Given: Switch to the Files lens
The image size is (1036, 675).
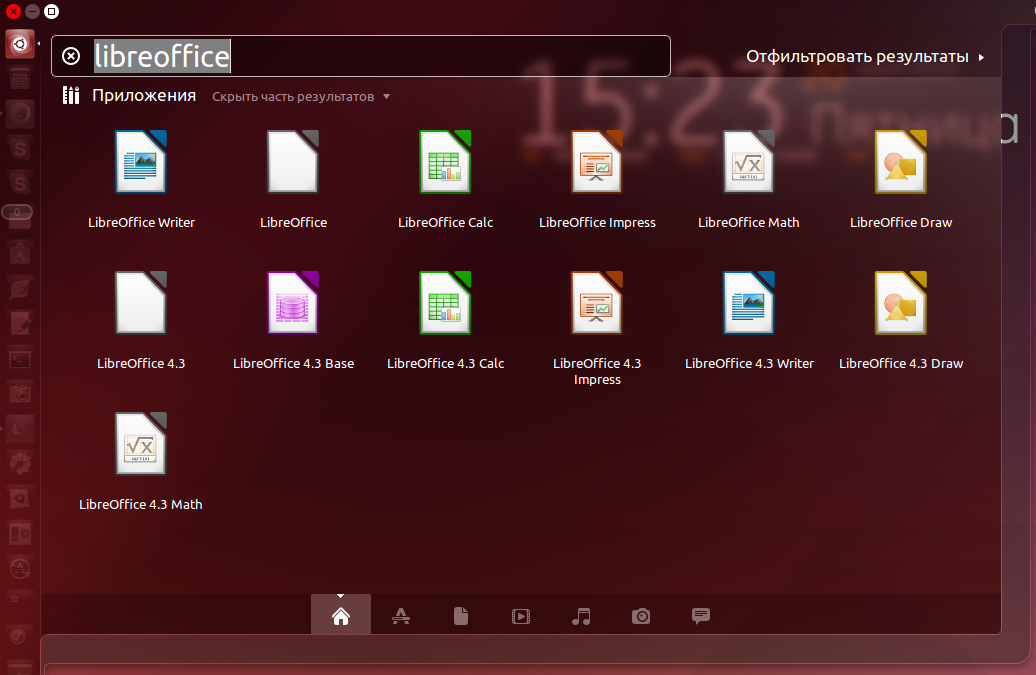Looking at the screenshot, I should (461, 616).
